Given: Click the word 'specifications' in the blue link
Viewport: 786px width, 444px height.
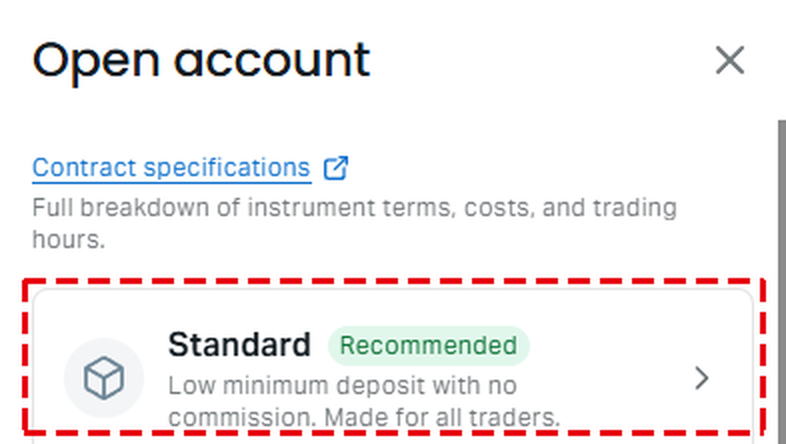Looking at the screenshot, I should click(227, 167).
